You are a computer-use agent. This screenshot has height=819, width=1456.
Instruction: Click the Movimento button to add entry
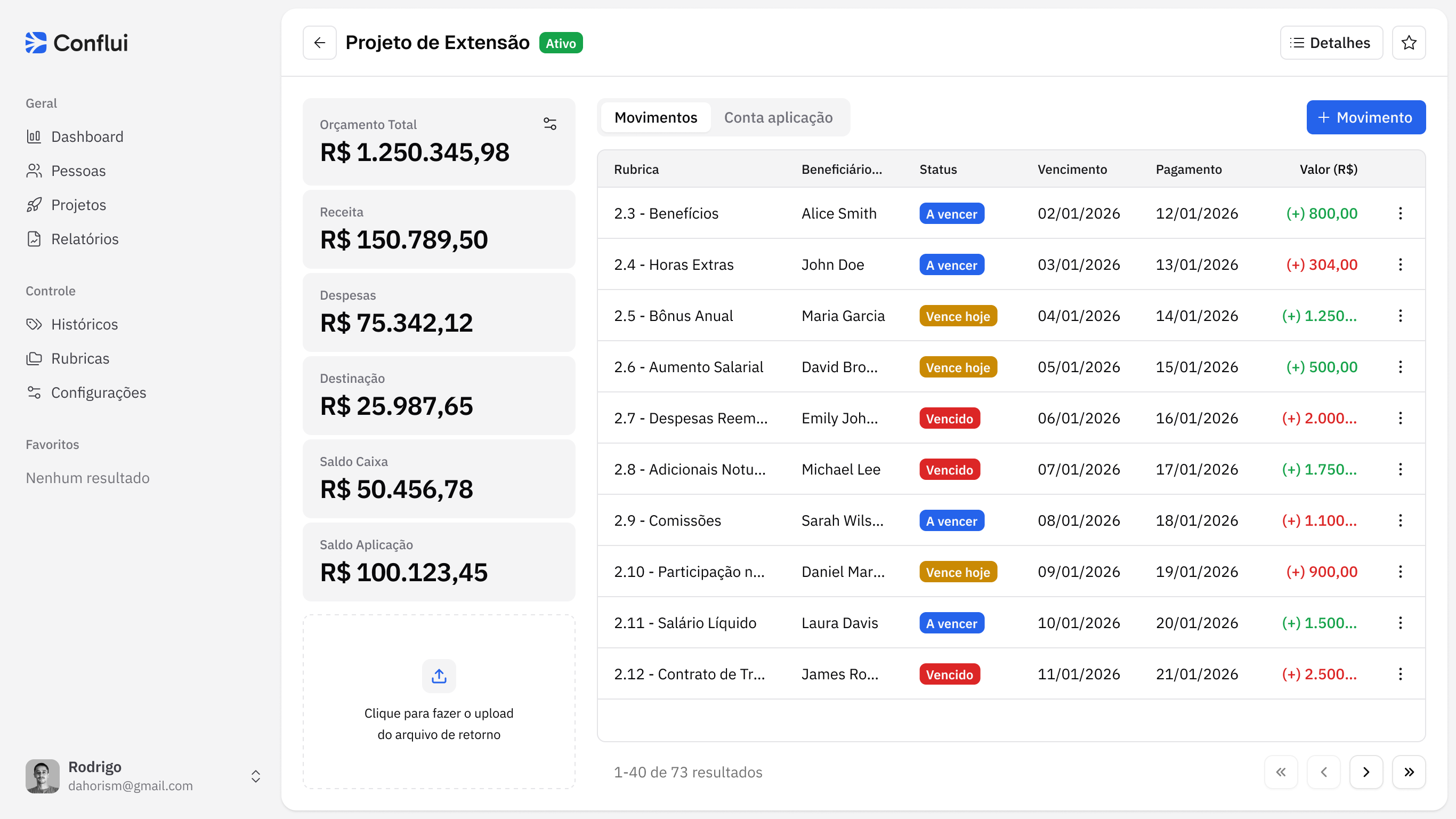point(1366,117)
